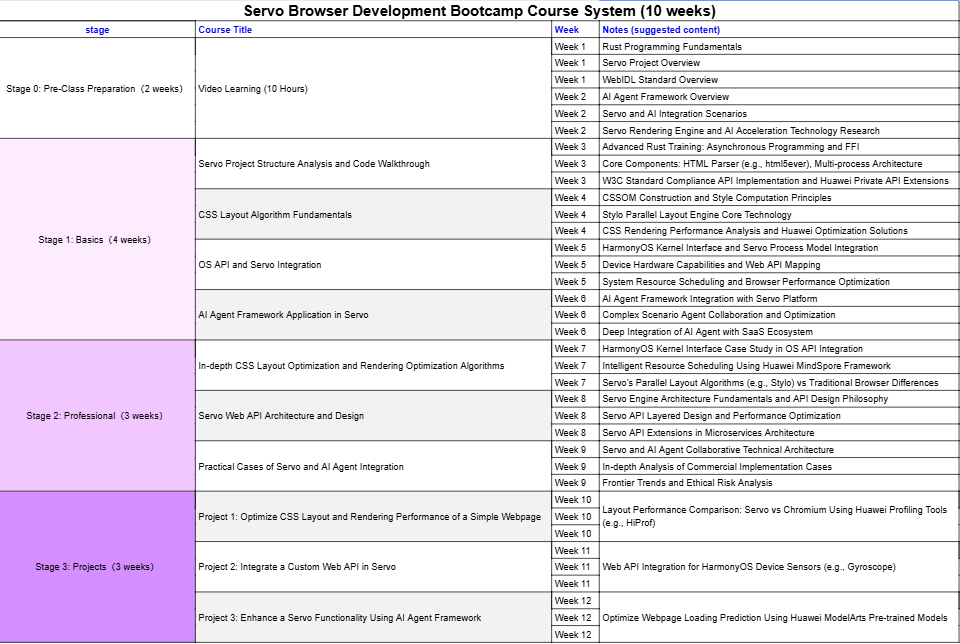Click the 'Week' column header
This screenshot has height=644, width=960.
tap(576, 29)
